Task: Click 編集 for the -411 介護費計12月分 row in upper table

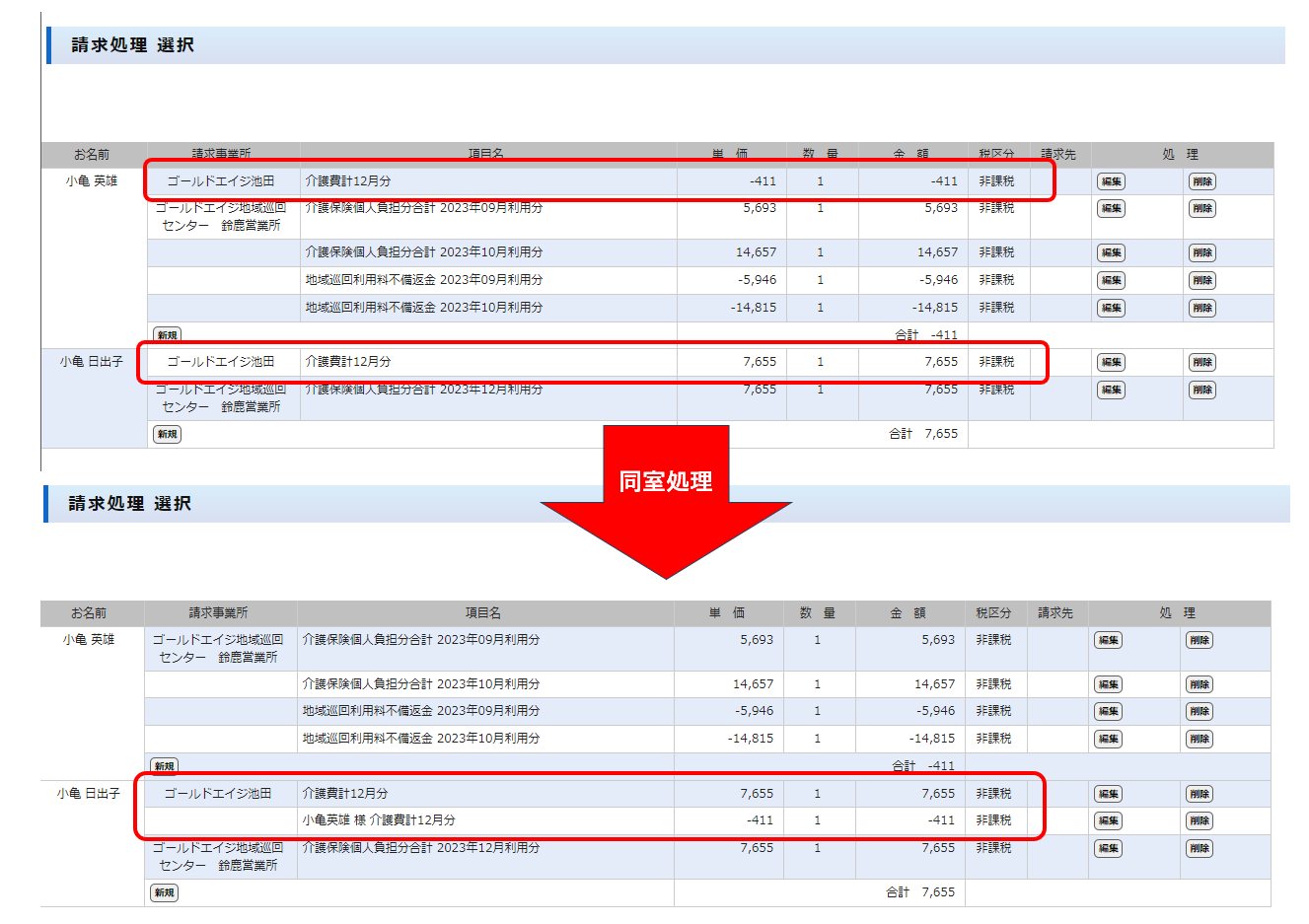Action: coord(1111,181)
